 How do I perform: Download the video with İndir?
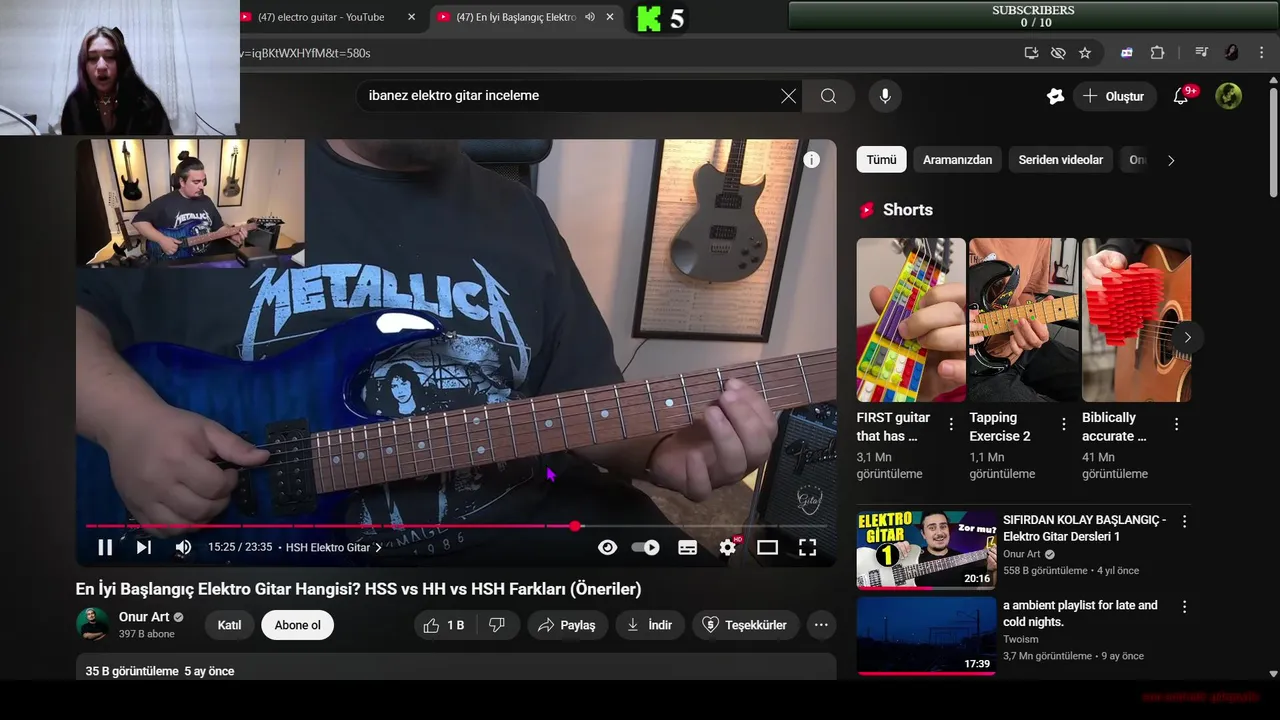[x=649, y=625]
